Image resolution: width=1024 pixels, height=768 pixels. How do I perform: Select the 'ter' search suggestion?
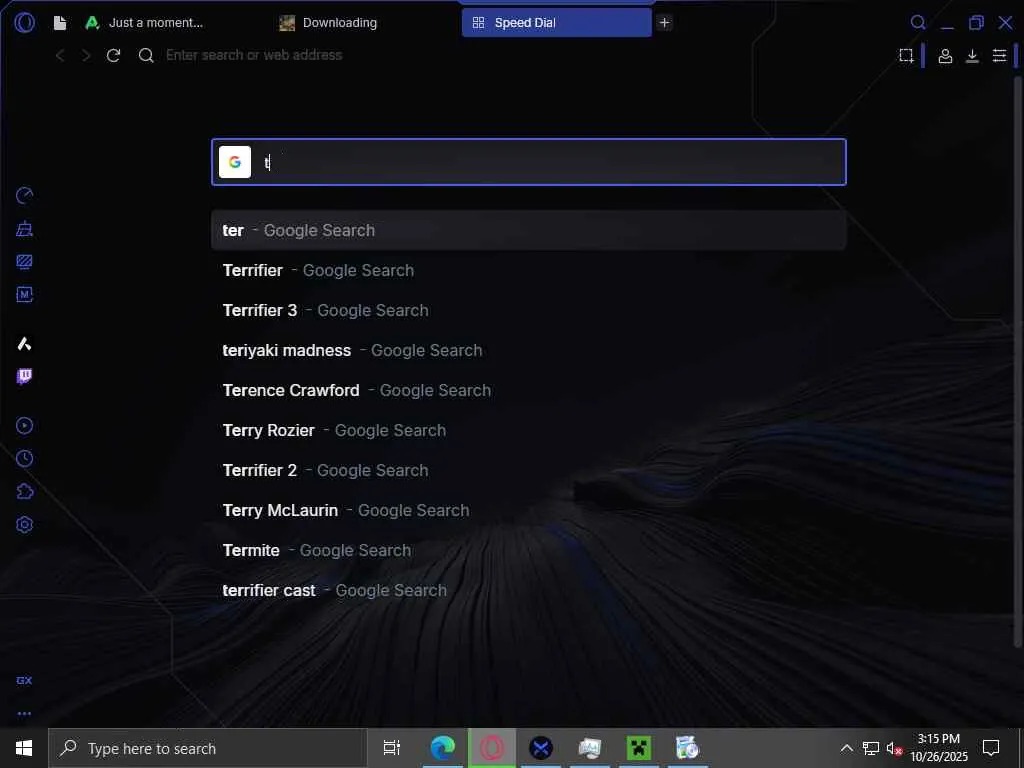coord(529,231)
